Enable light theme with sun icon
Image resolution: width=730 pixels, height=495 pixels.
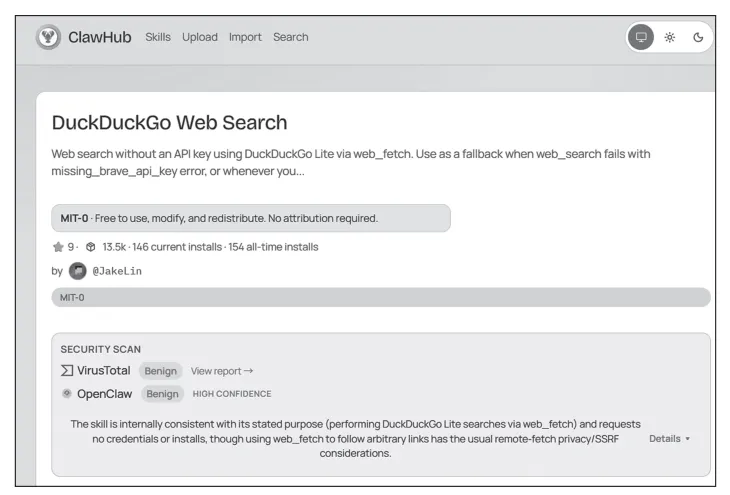click(x=670, y=37)
